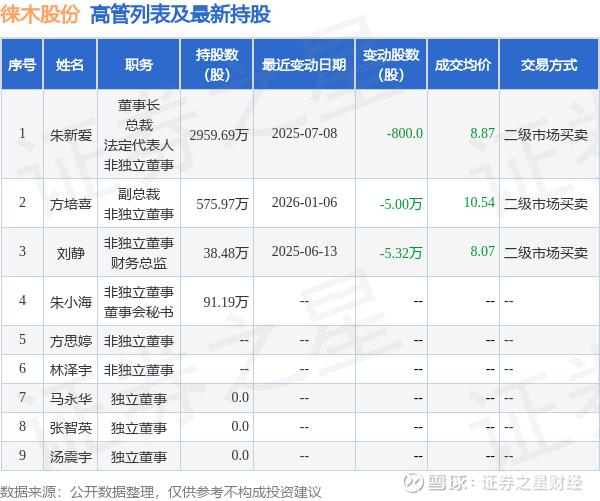Click the 成交均价 column header
Screen dimensions: 600x501
click(x=463, y=65)
